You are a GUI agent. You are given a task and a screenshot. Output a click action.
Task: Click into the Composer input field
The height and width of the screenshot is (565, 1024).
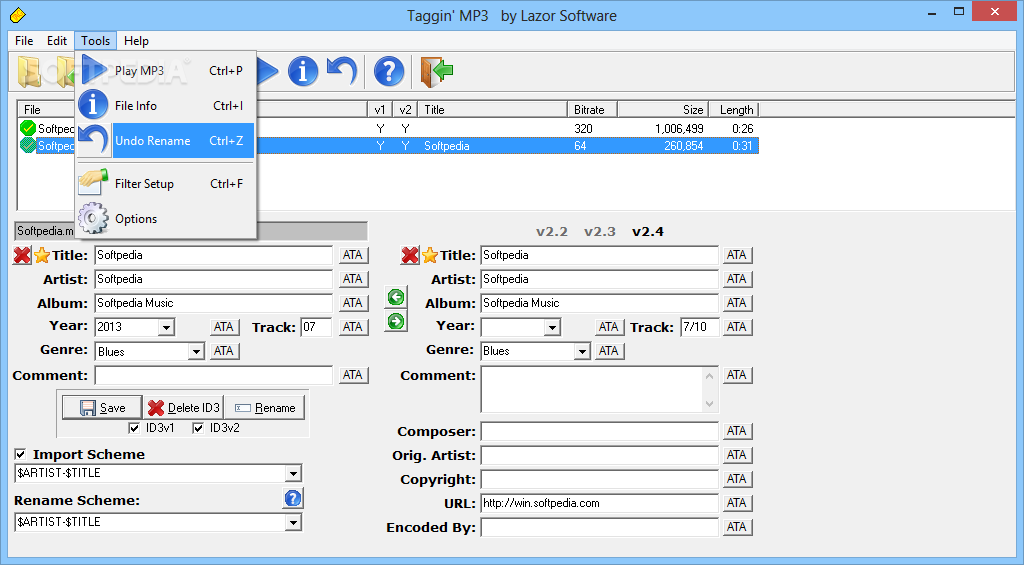(x=600, y=431)
